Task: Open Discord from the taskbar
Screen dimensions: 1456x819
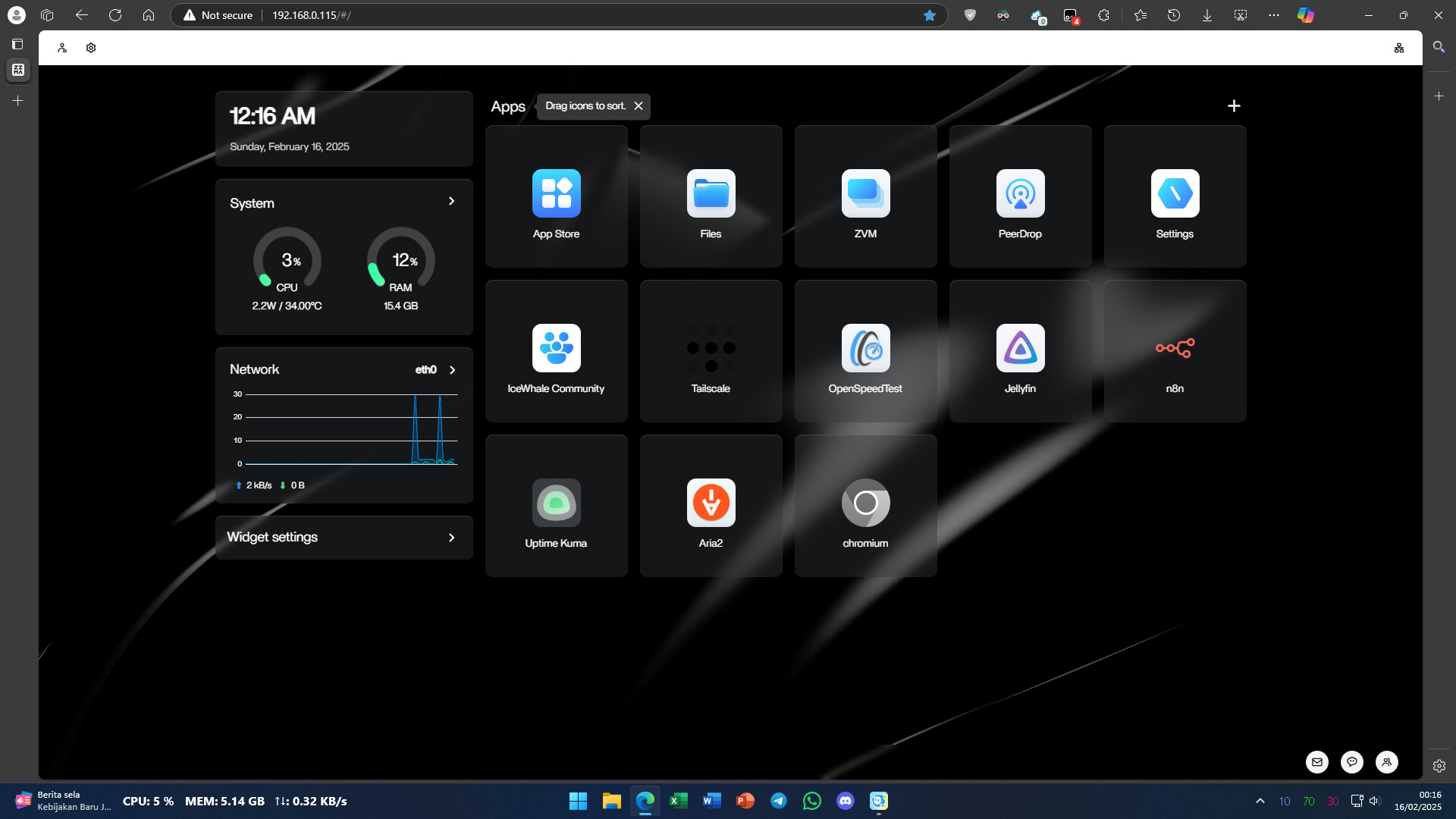Action: 846,801
